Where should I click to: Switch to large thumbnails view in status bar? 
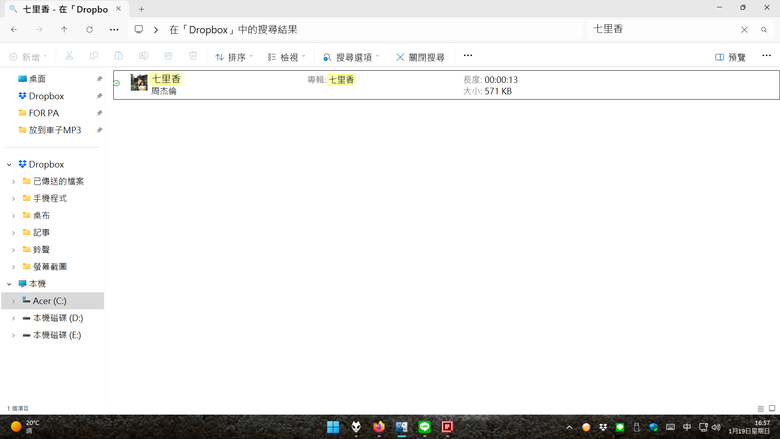click(x=772, y=409)
